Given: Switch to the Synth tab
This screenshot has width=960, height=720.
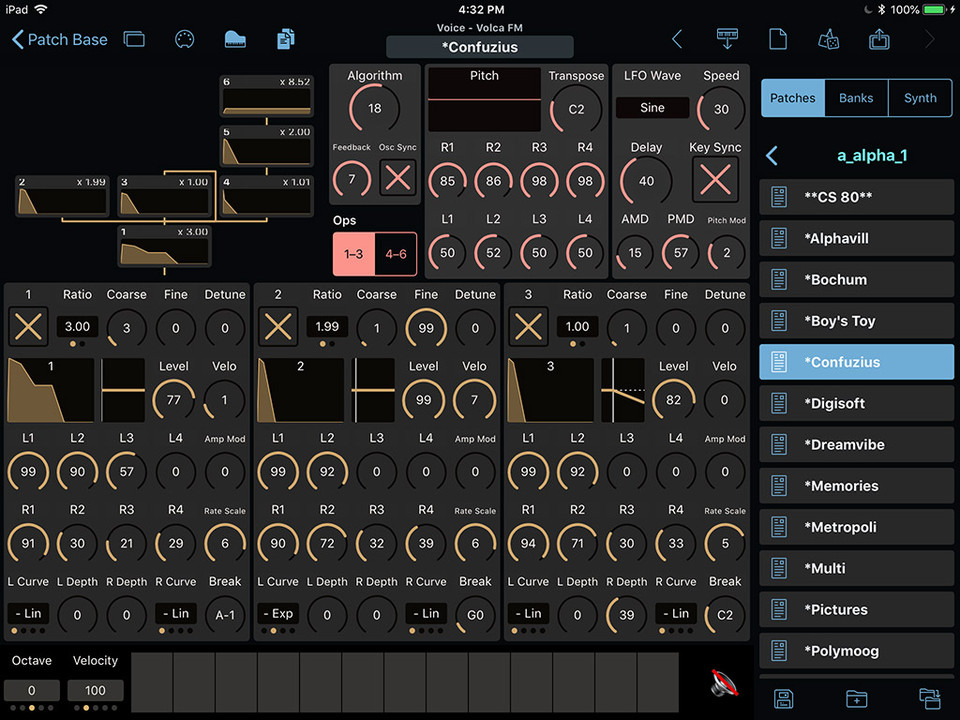Looking at the screenshot, I should (920, 98).
